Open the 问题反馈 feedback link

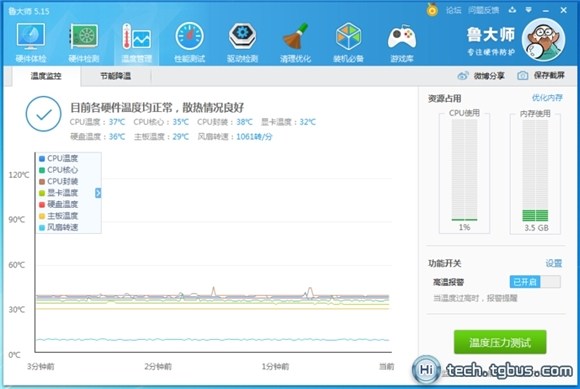(x=483, y=10)
